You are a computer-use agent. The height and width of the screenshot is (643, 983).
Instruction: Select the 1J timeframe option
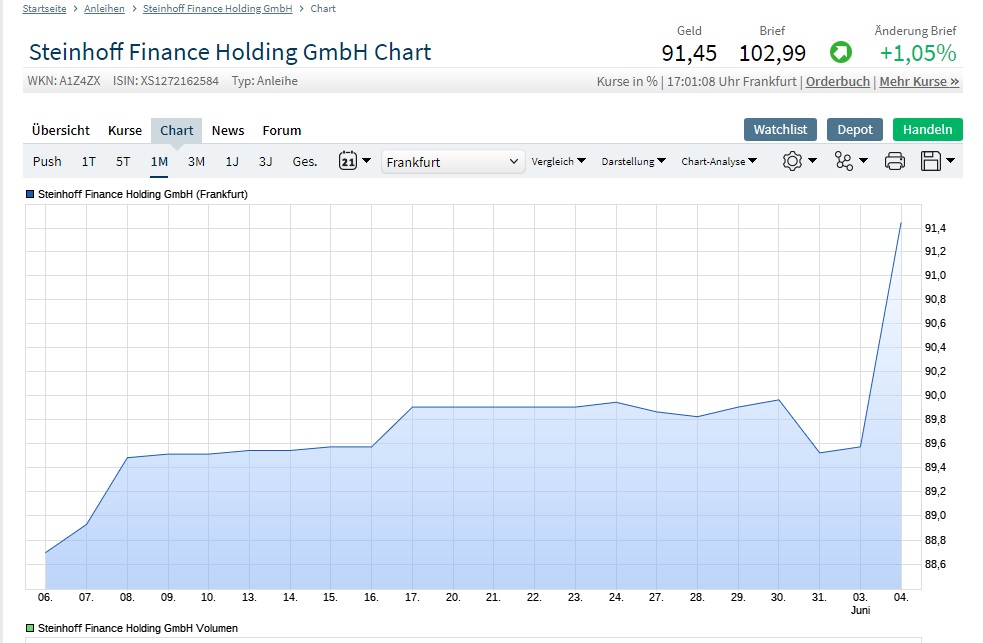(x=231, y=161)
